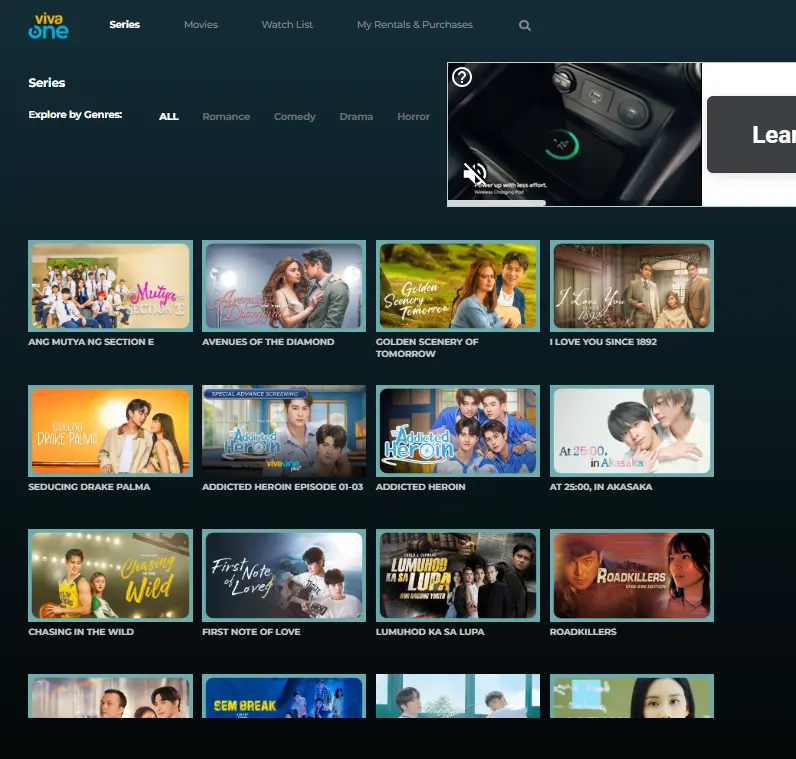Click the 'I LOVE YOU SINCE 1892' title
796x759 pixels.
click(x=603, y=342)
